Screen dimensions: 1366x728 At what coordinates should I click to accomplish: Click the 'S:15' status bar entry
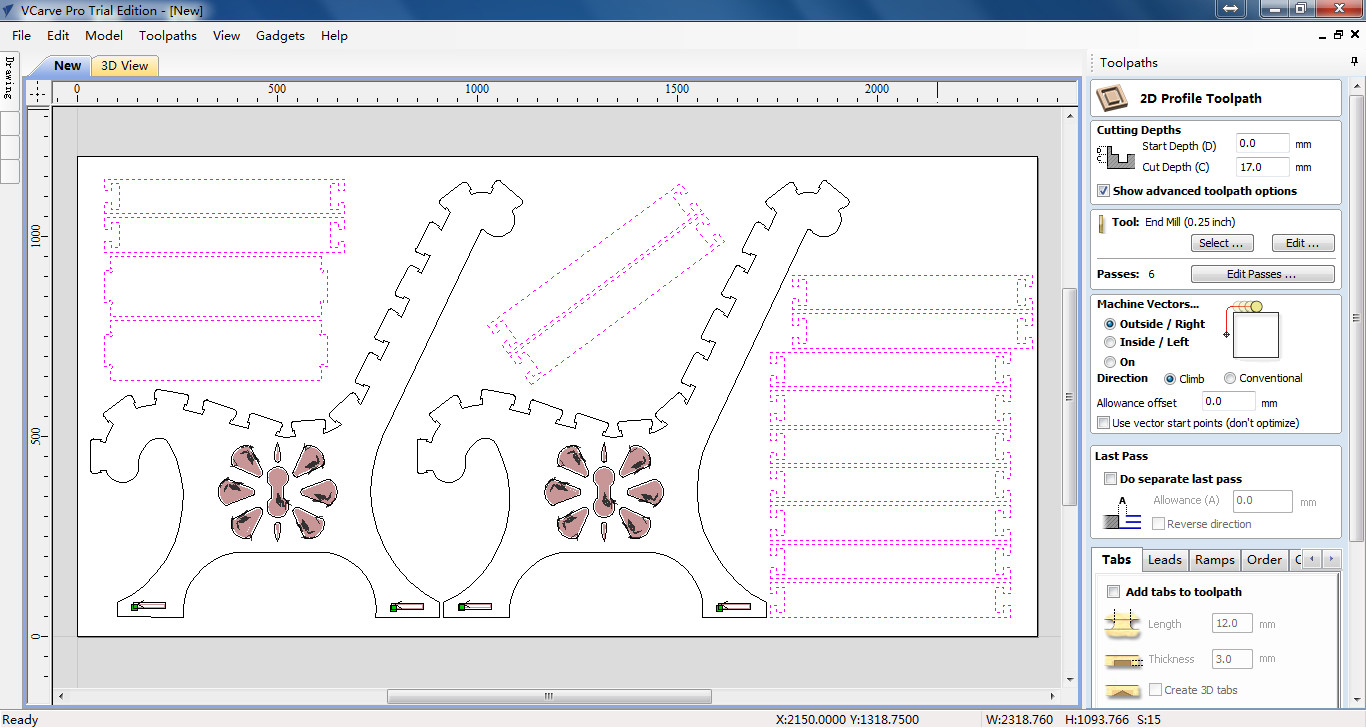pyautogui.click(x=1148, y=720)
